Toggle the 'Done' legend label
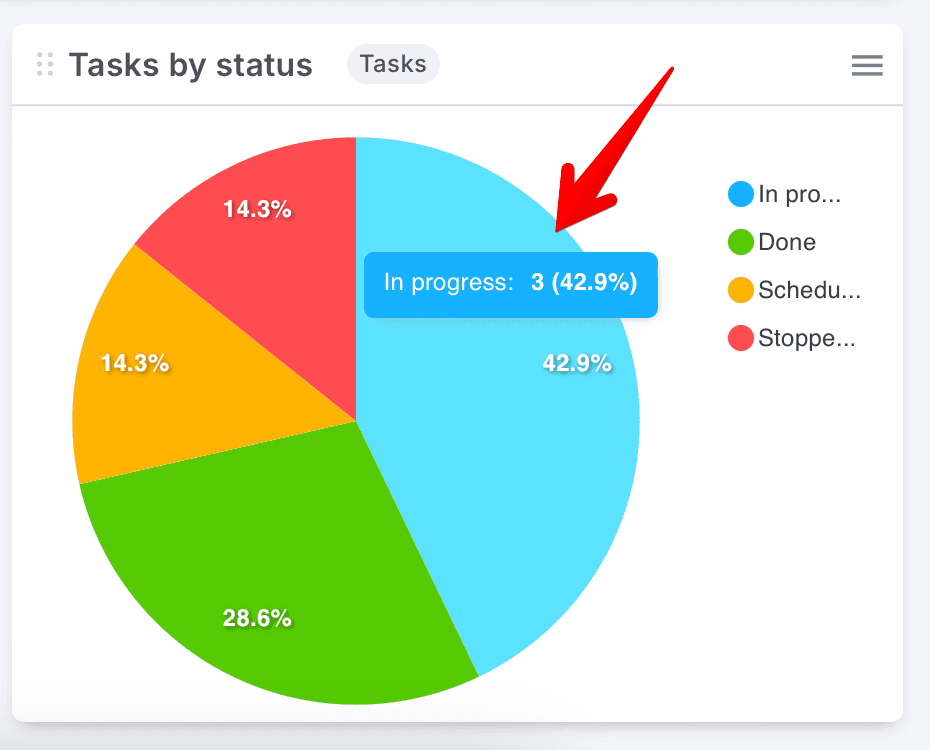The height and width of the screenshot is (750, 930). tap(787, 242)
